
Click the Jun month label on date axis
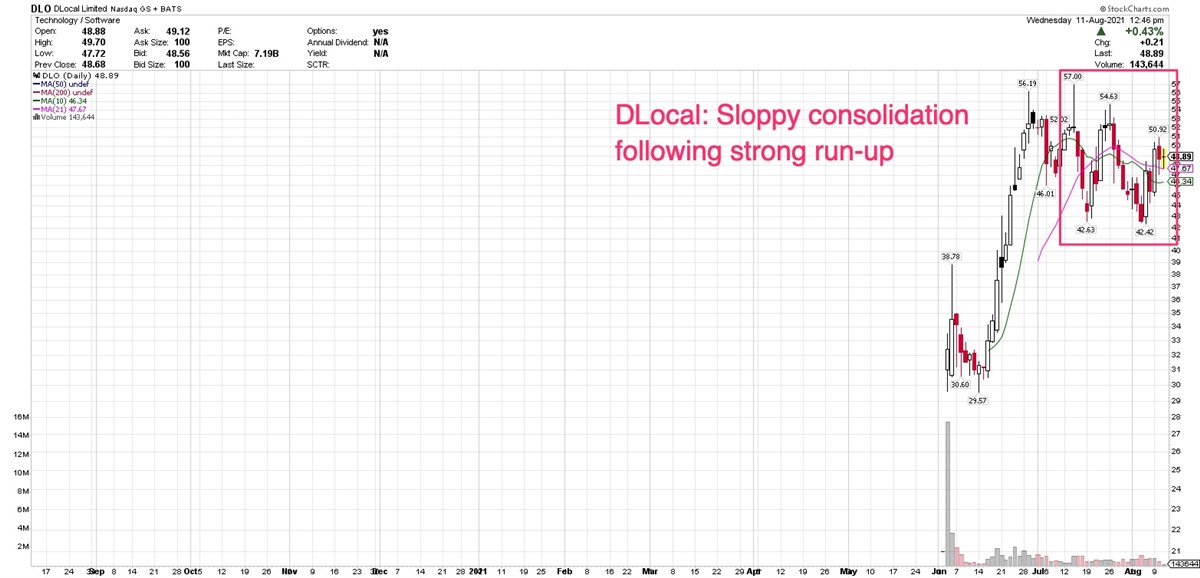(939, 574)
